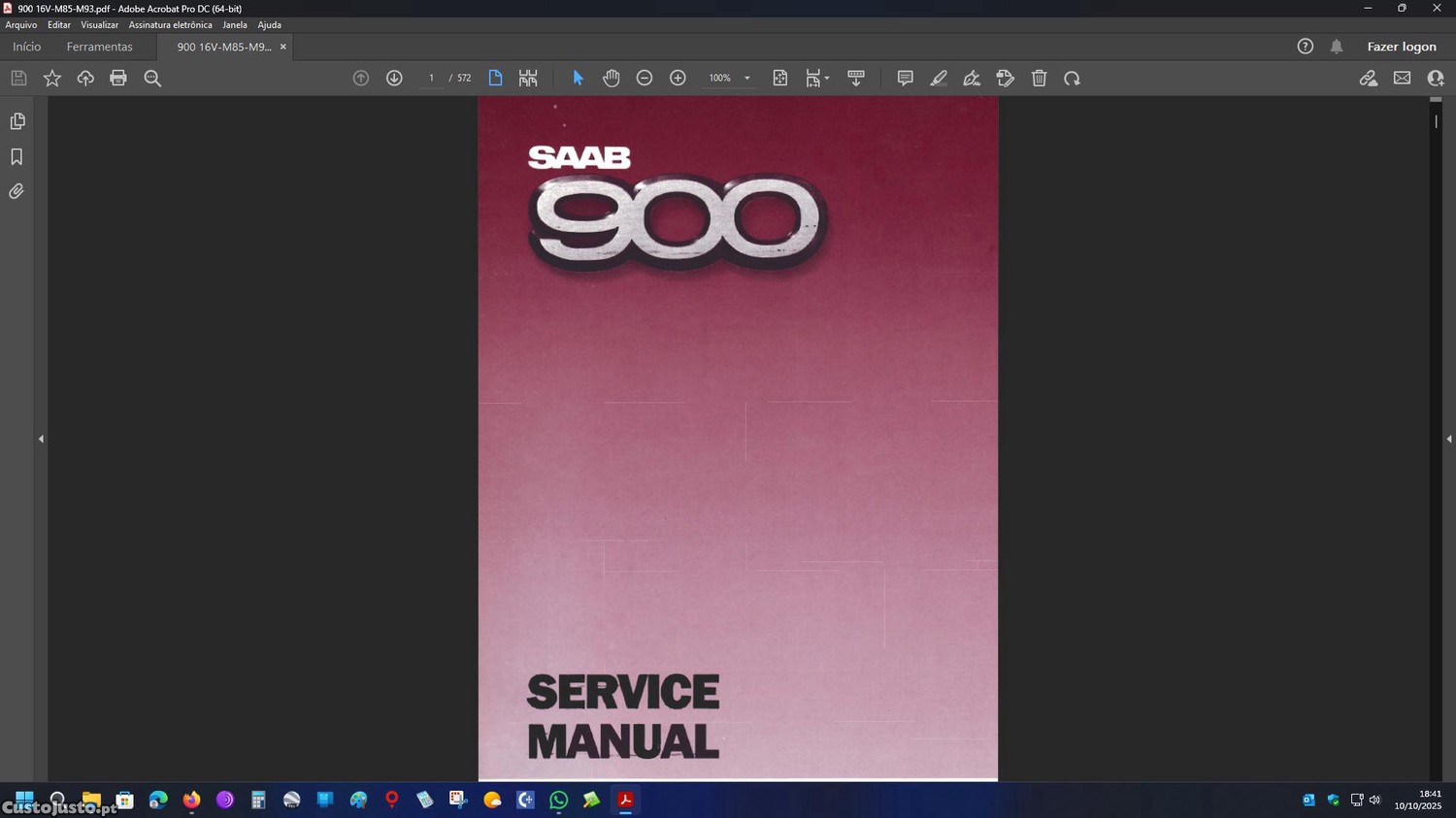Switch to the Ferramentas tab
The image size is (1456, 818).
[99, 47]
